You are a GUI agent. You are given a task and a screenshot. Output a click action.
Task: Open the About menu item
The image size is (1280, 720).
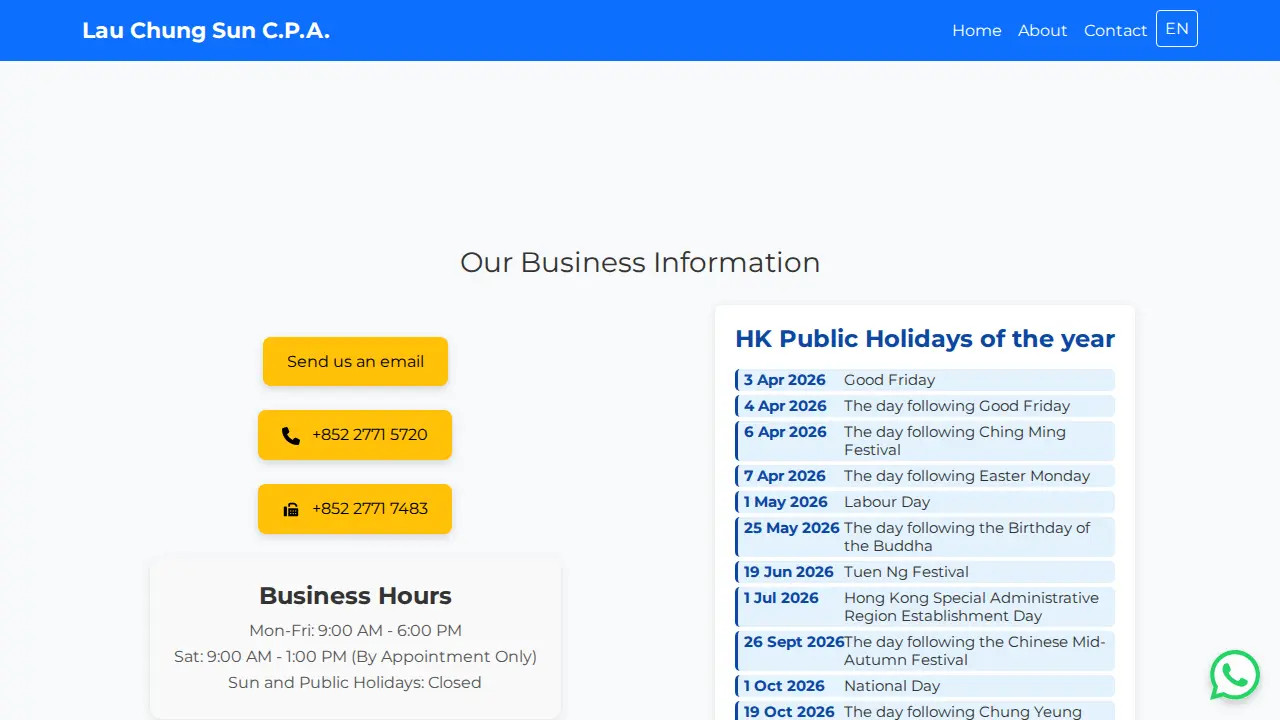(1042, 31)
